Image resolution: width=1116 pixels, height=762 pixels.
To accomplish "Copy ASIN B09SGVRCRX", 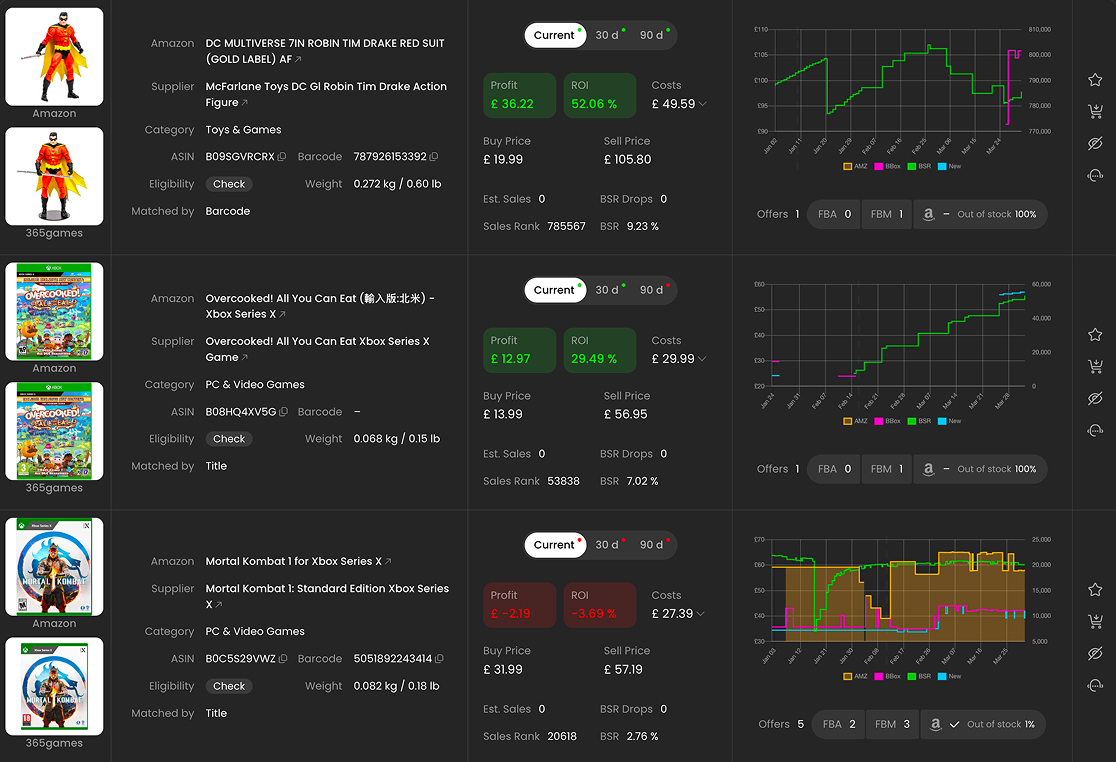I will click(x=282, y=157).
